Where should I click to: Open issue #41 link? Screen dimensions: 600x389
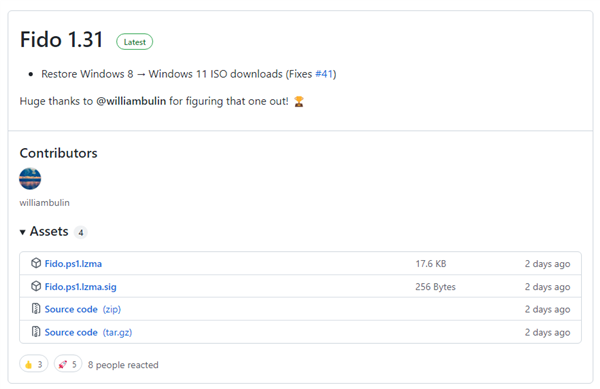(x=324, y=74)
